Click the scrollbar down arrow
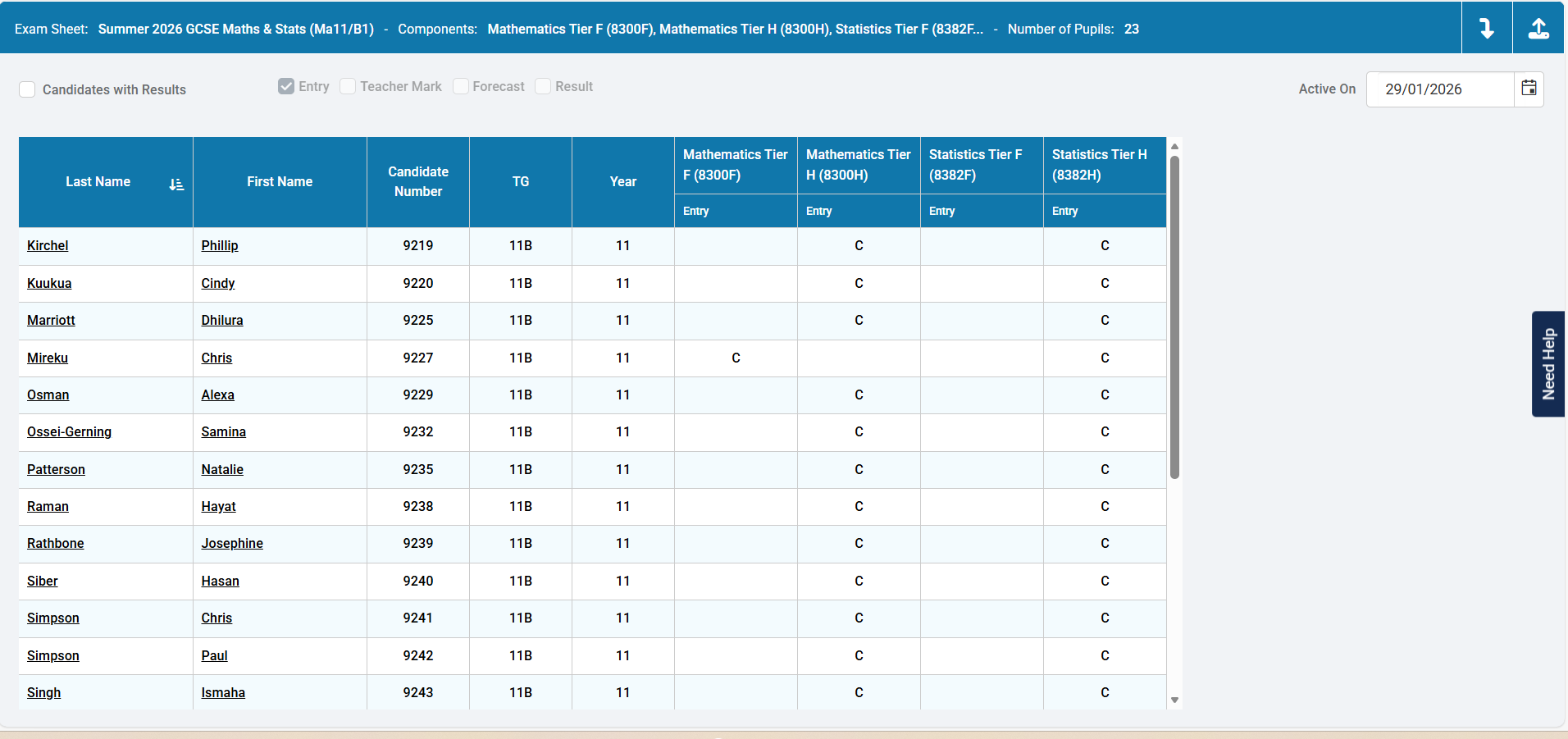The image size is (1568, 739). [x=1174, y=700]
